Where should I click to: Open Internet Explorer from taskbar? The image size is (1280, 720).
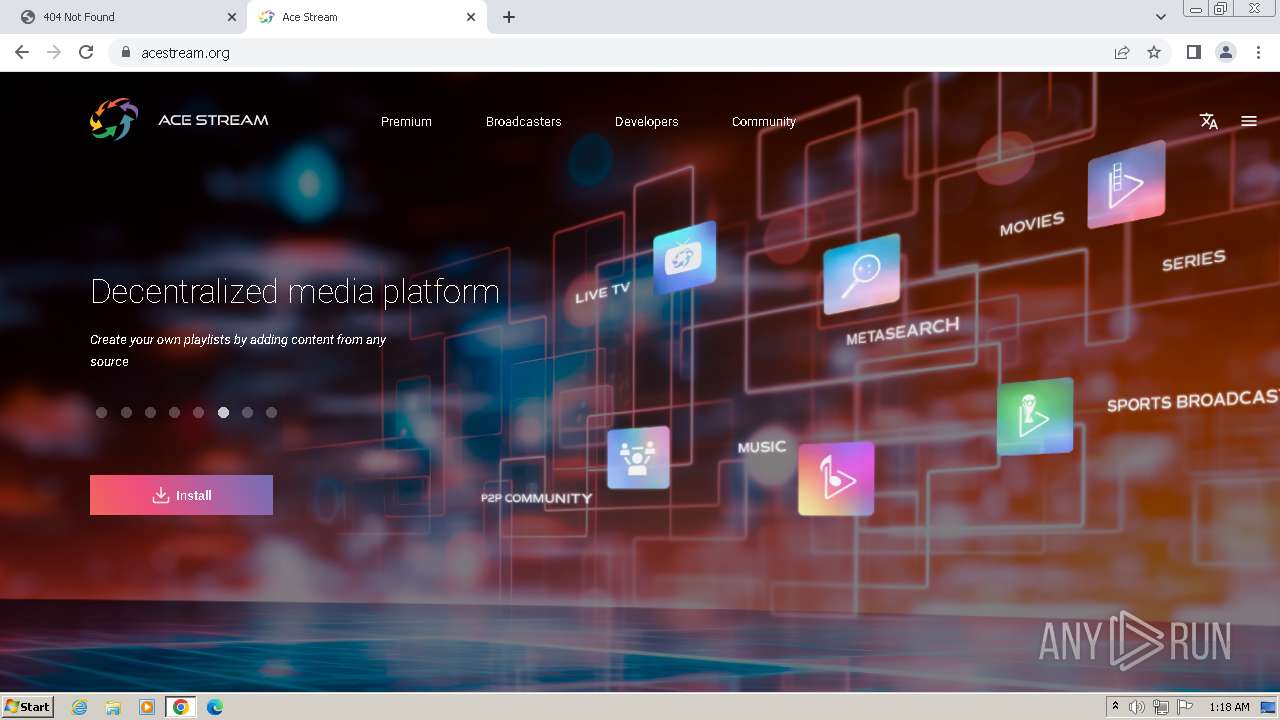[x=79, y=707]
